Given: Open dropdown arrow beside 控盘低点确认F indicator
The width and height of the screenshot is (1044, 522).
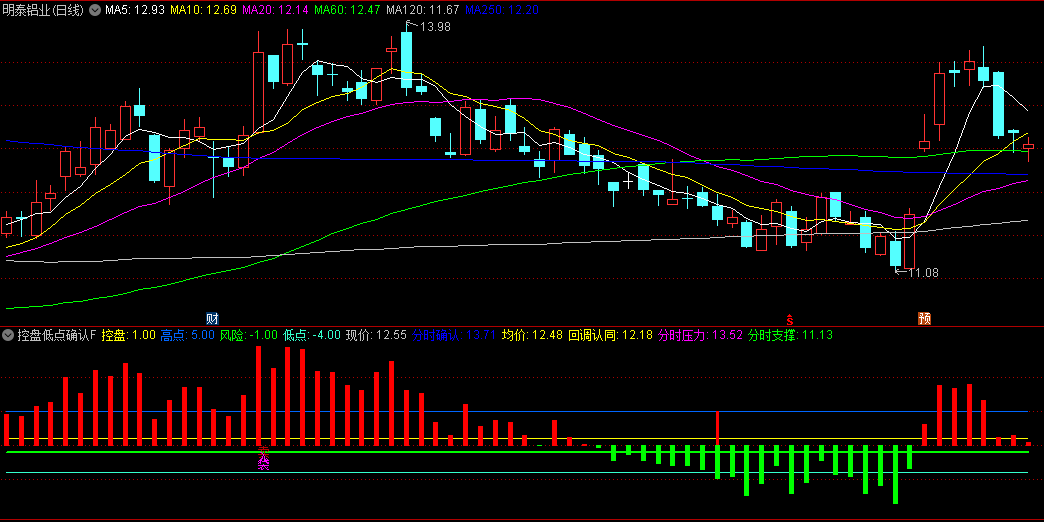Looking at the screenshot, I should coord(9,334).
